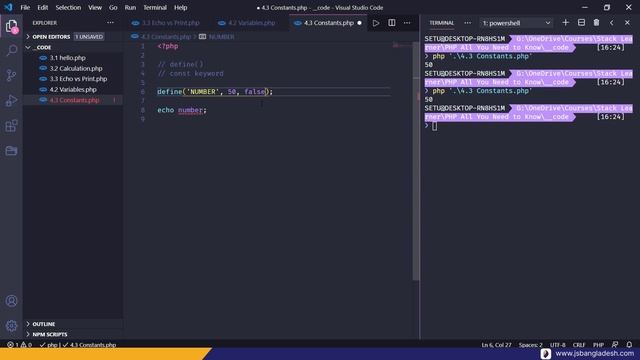Open the Extensions view
The image size is (640, 360).
pos(11,126)
